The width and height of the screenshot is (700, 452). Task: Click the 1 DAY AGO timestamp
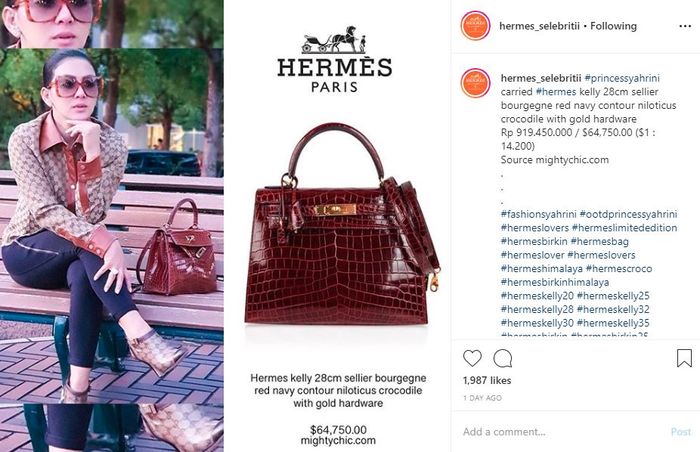(482, 398)
